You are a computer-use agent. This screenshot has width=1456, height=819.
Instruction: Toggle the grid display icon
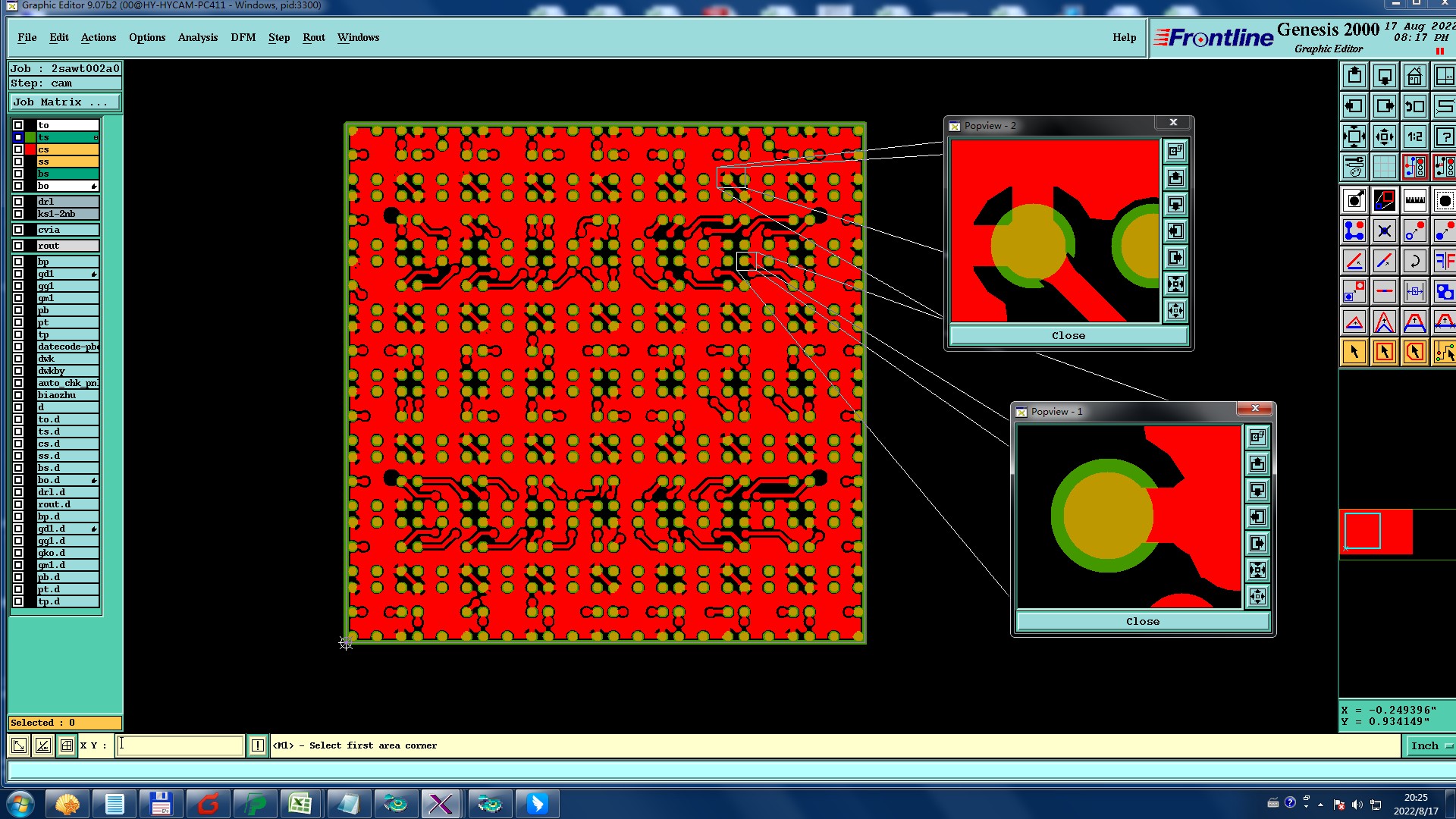coord(1384,166)
